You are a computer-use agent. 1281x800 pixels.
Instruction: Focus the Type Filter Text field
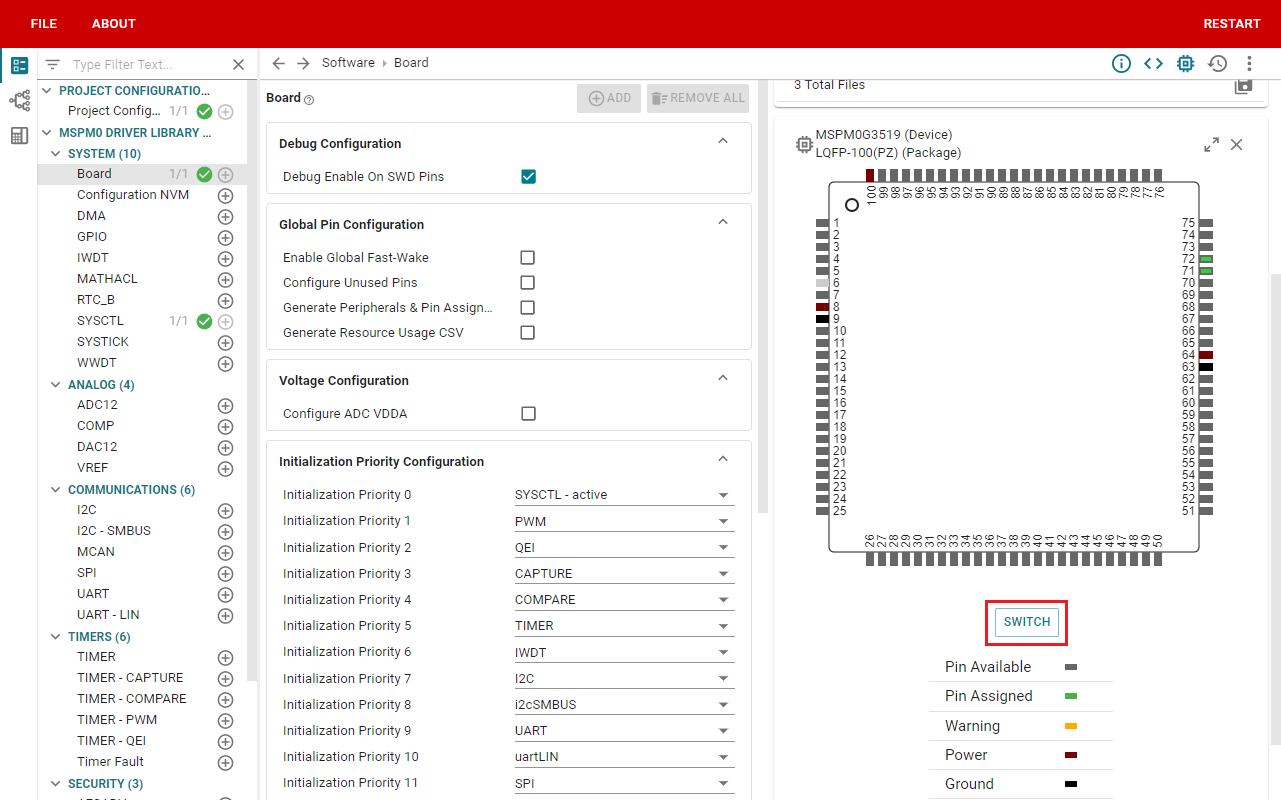click(148, 65)
